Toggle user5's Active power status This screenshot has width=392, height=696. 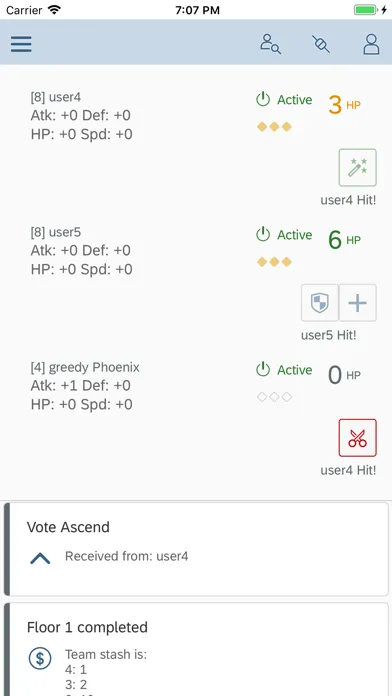click(284, 235)
